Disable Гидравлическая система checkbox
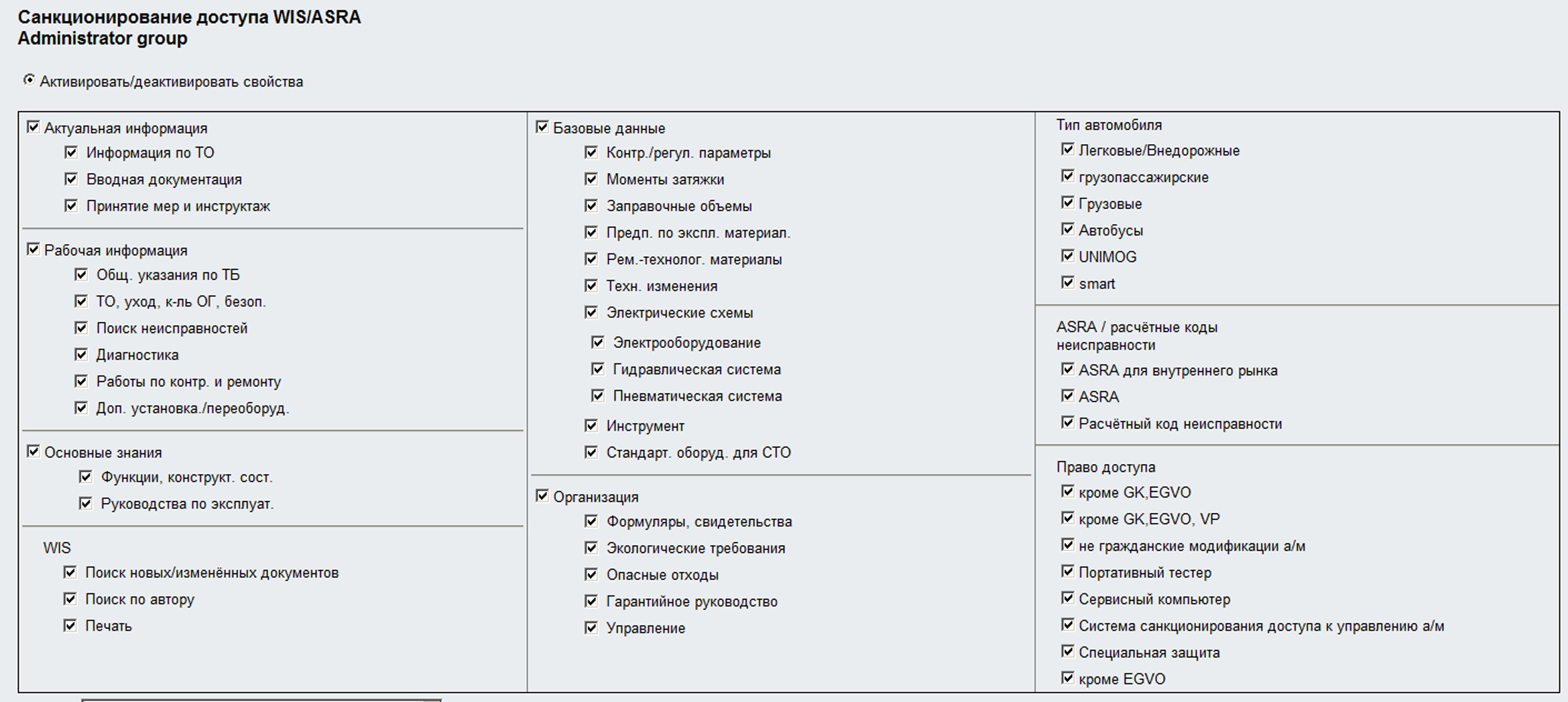 597,368
